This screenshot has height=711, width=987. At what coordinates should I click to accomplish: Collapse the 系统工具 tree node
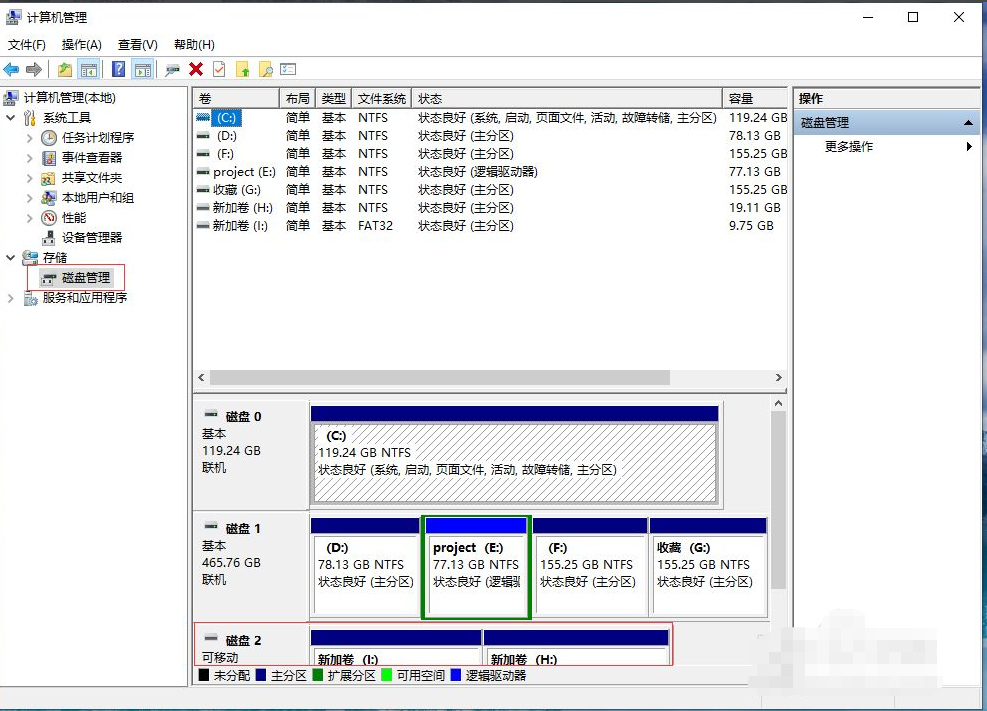tap(11, 118)
